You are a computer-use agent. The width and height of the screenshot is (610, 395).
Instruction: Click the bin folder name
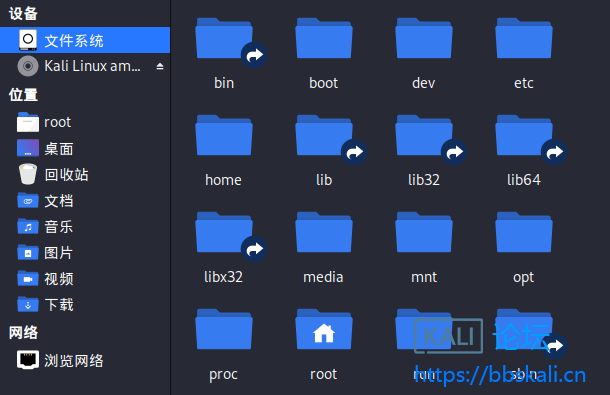click(x=224, y=83)
